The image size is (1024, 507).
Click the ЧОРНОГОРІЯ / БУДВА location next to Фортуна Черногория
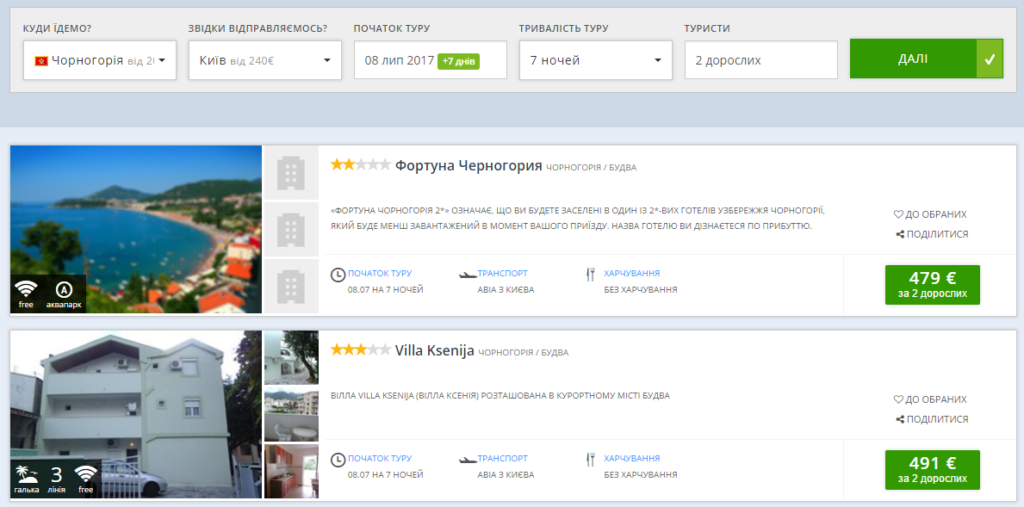591,168
